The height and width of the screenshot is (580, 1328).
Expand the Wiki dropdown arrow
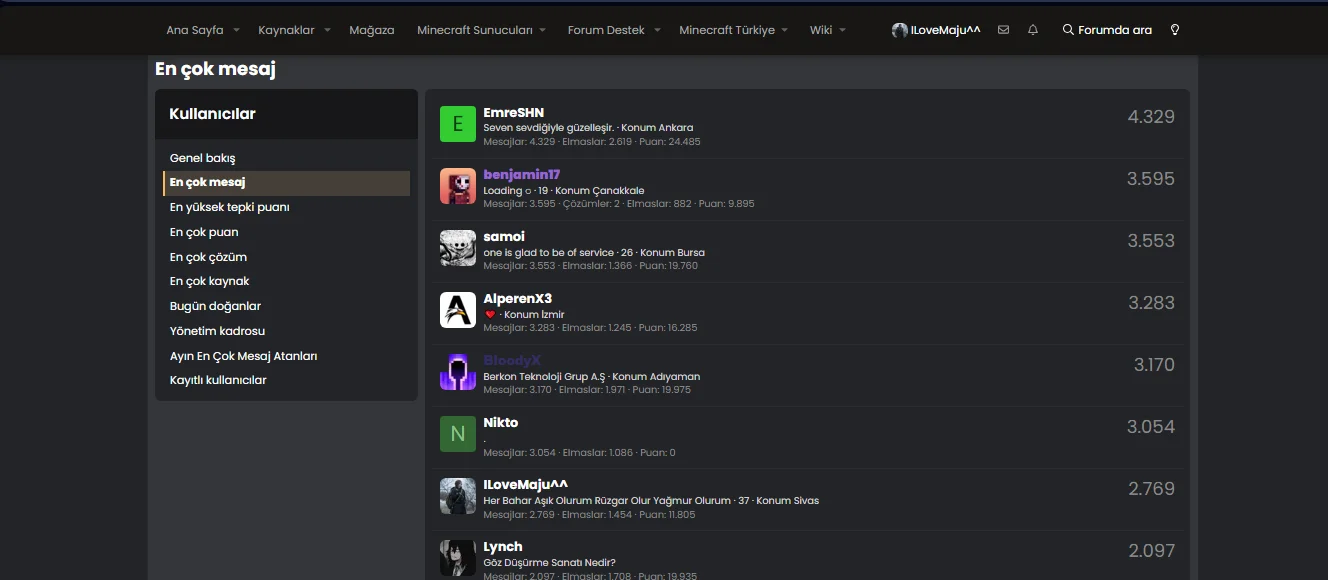(x=843, y=30)
